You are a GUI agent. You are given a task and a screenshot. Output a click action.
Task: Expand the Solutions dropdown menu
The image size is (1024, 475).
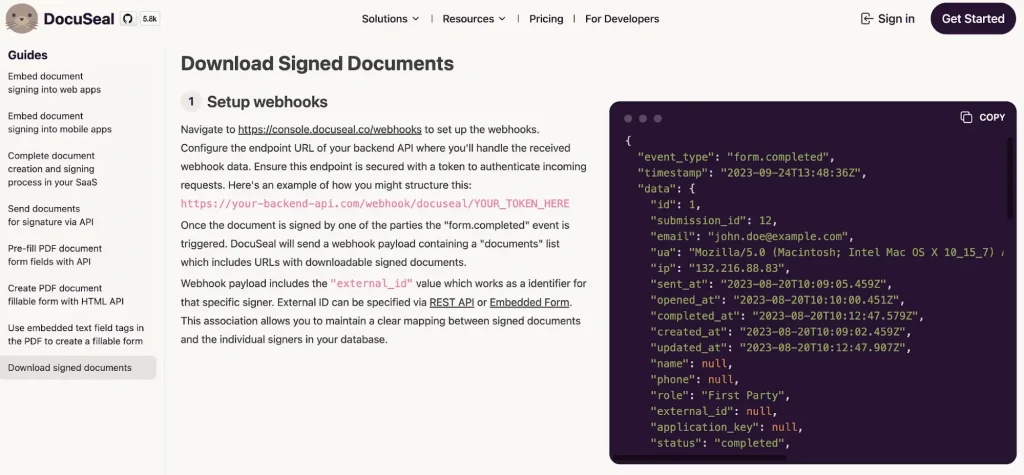(x=391, y=19)
